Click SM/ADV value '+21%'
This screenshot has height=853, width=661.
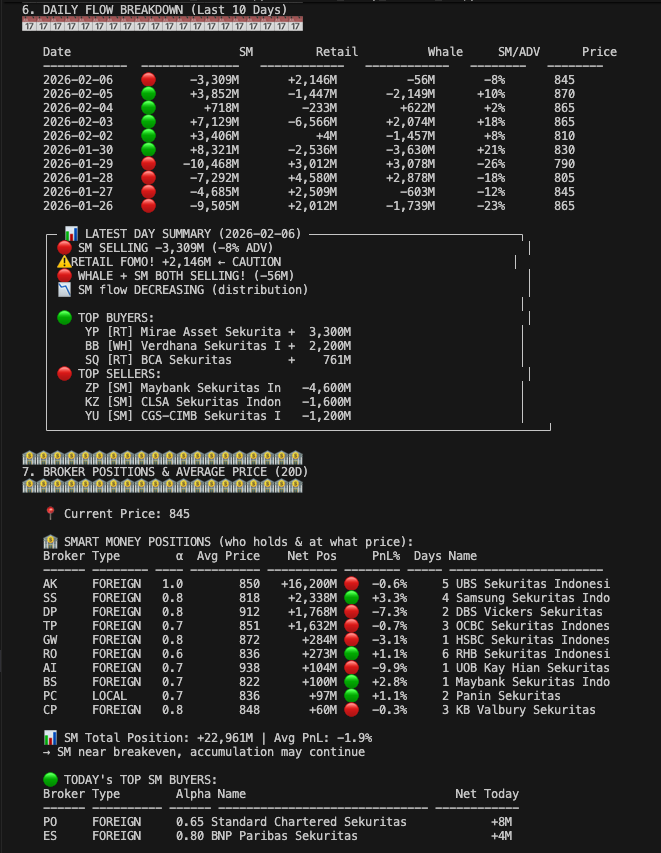tap(491, 150)
